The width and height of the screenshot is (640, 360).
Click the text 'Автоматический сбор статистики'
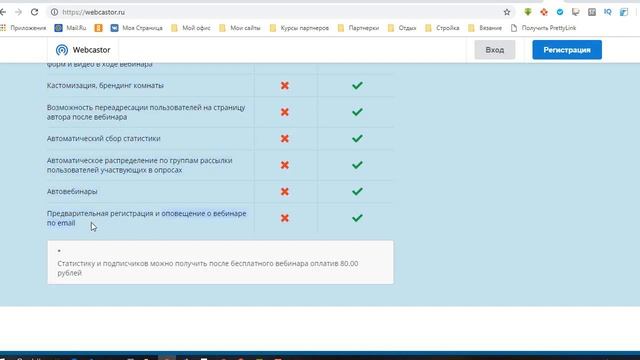tap(104, 138)
